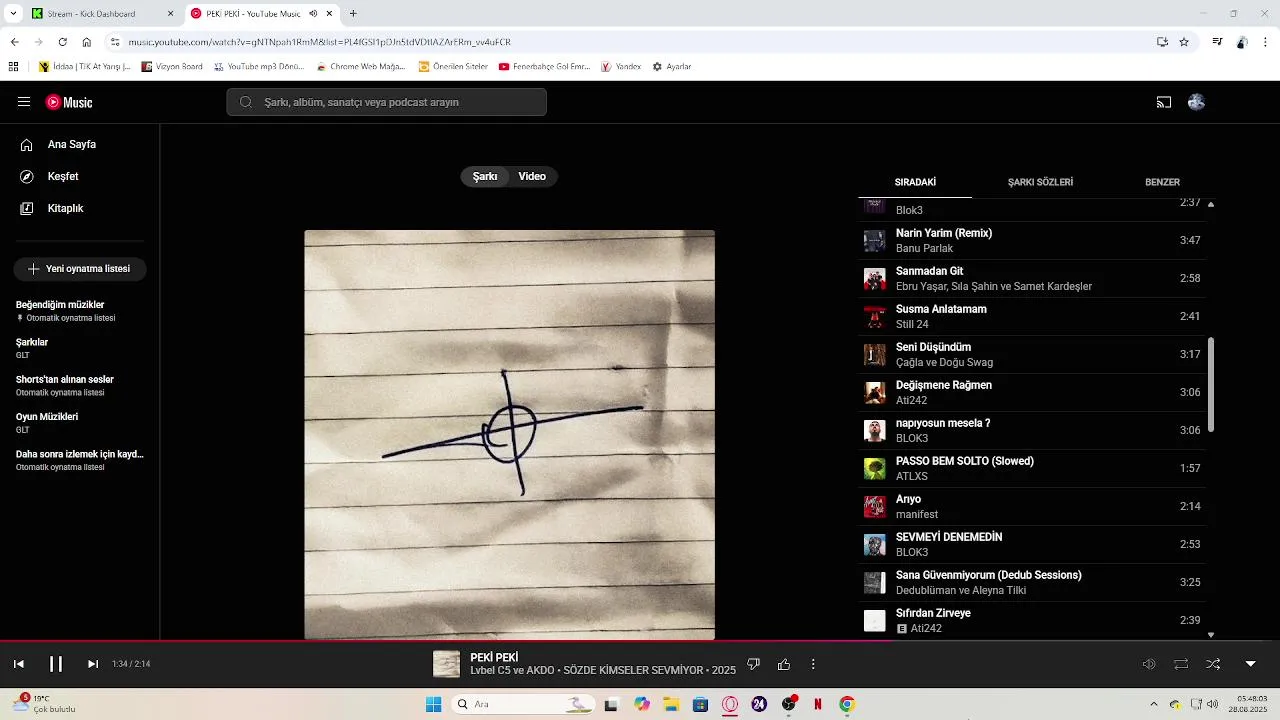Open the Chrome apps grid shortcut

pyautogui.click(x=13, y=67)
